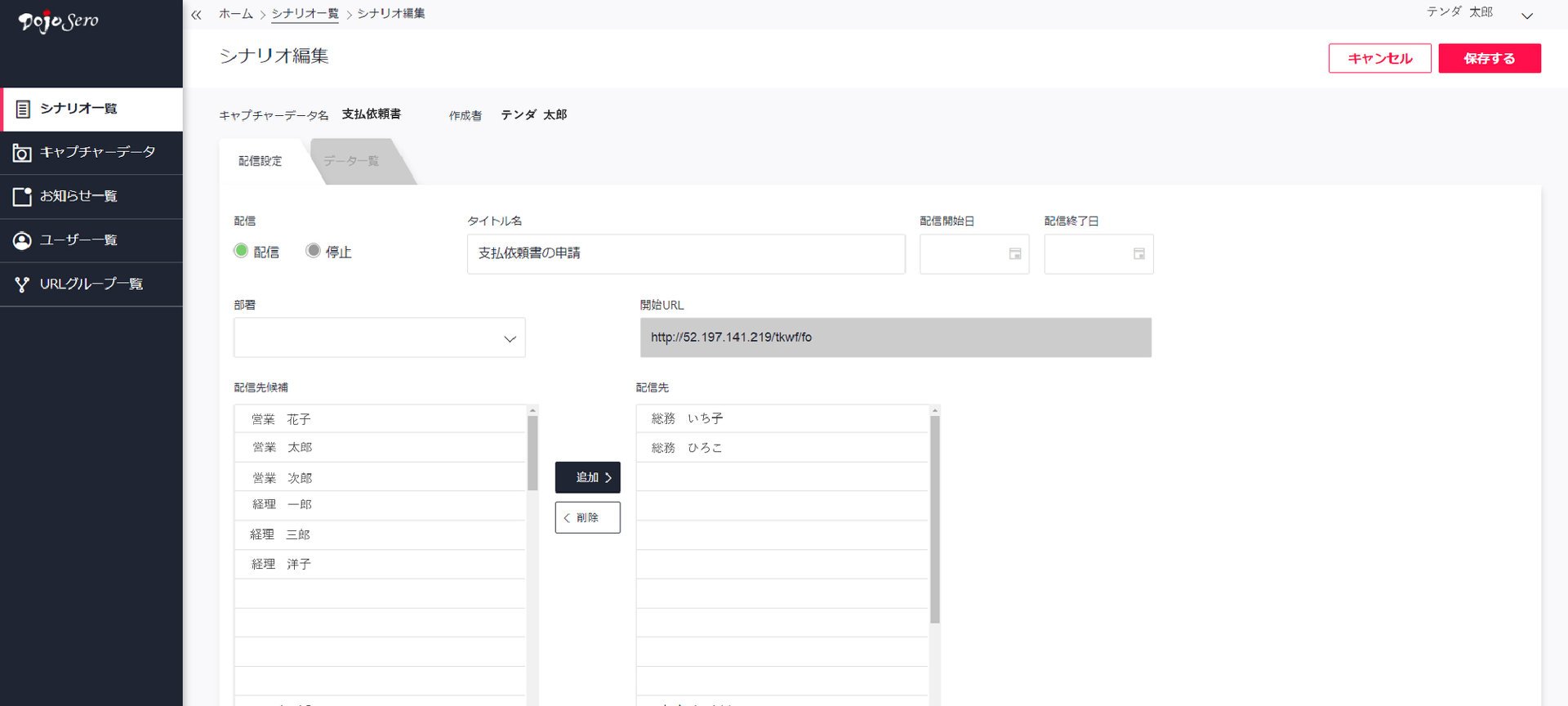This screenshot has width=1568, height=706.
Task: Select 営業 次郎 in 配信先候補 list
Action: click(380, 477)
